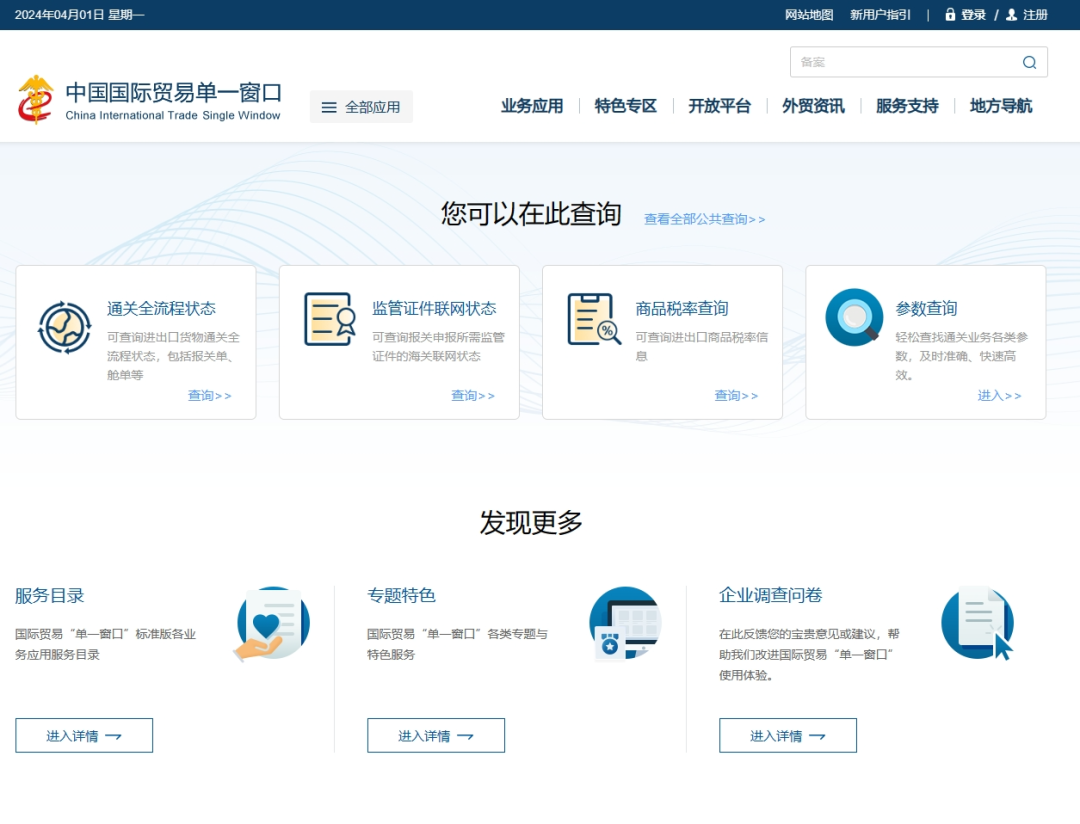
Task: Open the 网站地图 site map link
Action: 808,15
